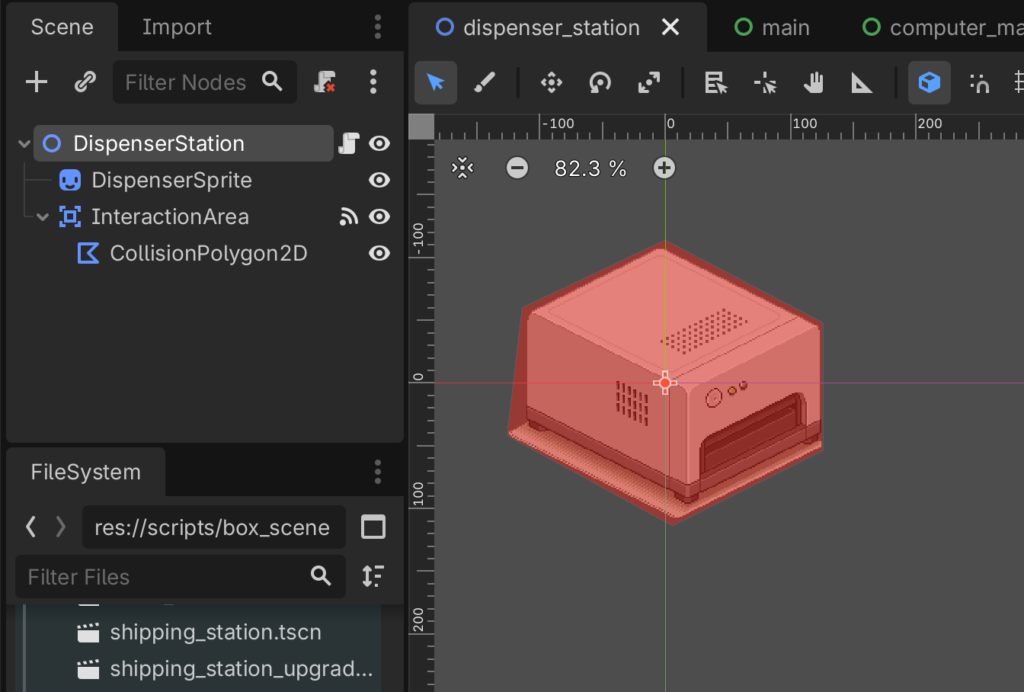The image size is (1024, 692).
Task: Click the ruler corner square
Action: click(x=421, y=127)
